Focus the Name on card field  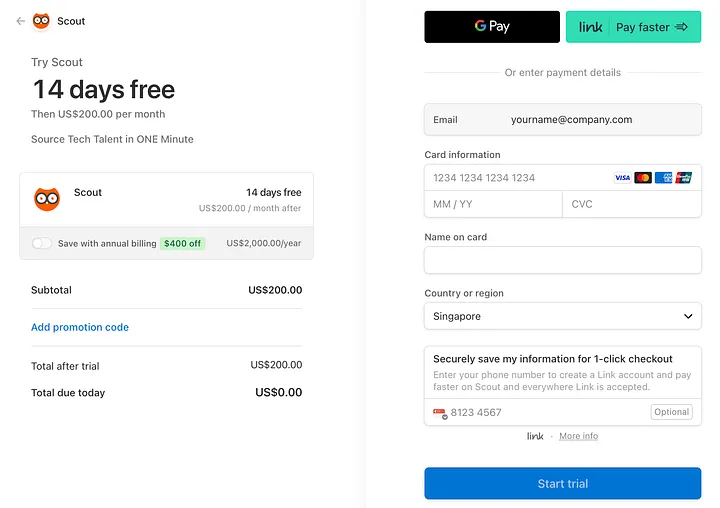click(563, 260)
